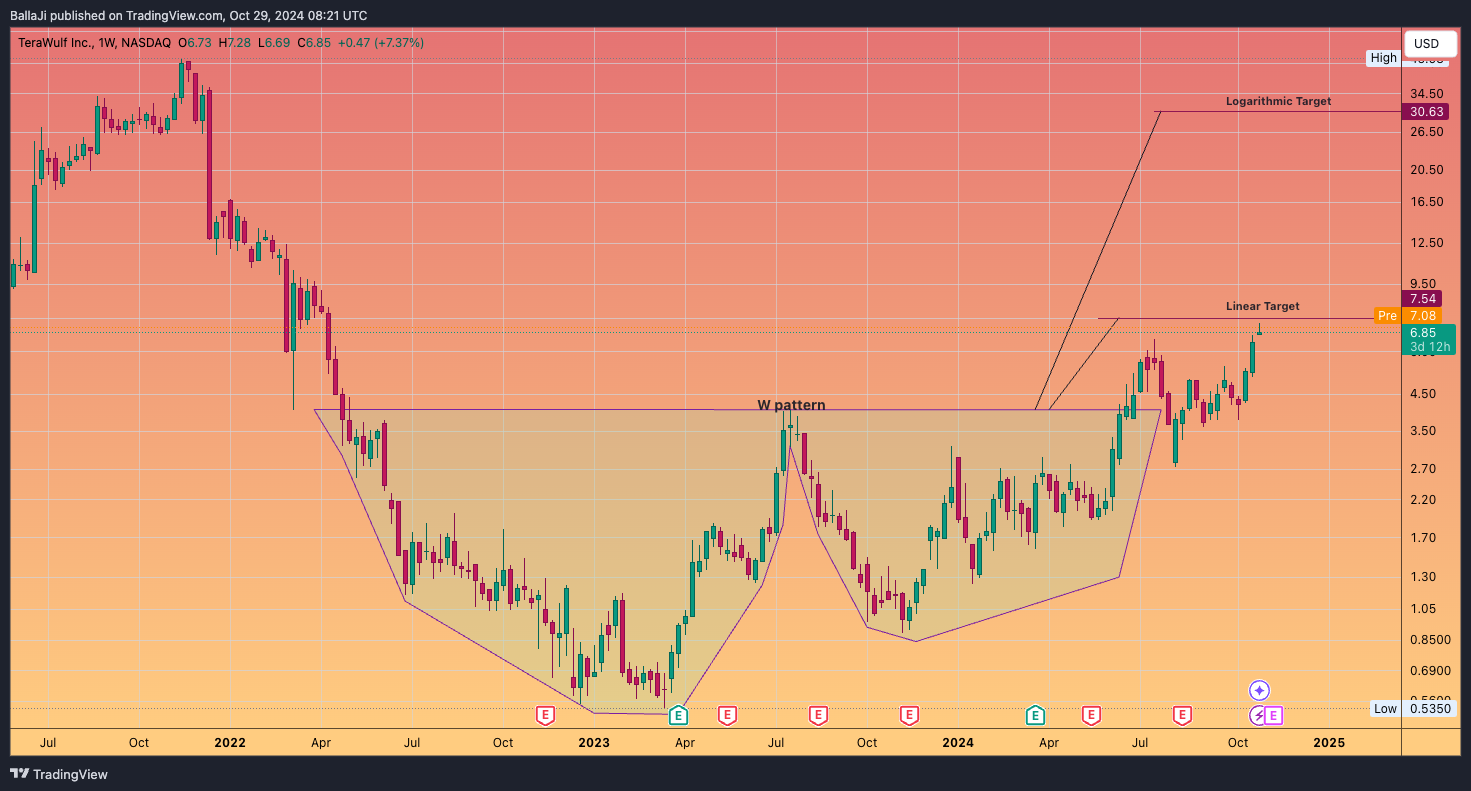The image size is (1471, 791).
Task: Click the 26.50 price axis label
Action: point(1426,132)
